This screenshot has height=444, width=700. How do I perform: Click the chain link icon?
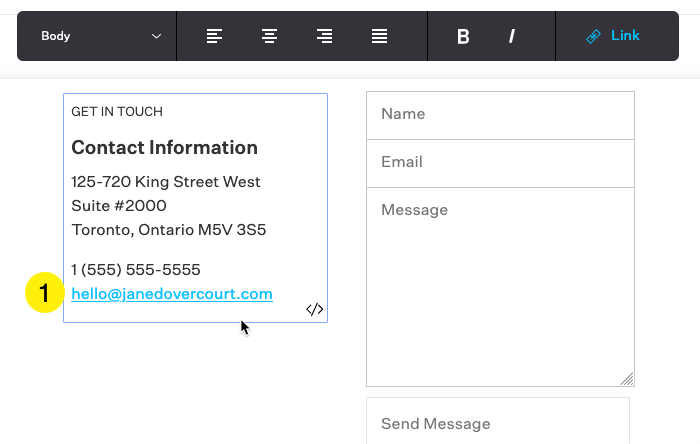[x=593, y=36]
